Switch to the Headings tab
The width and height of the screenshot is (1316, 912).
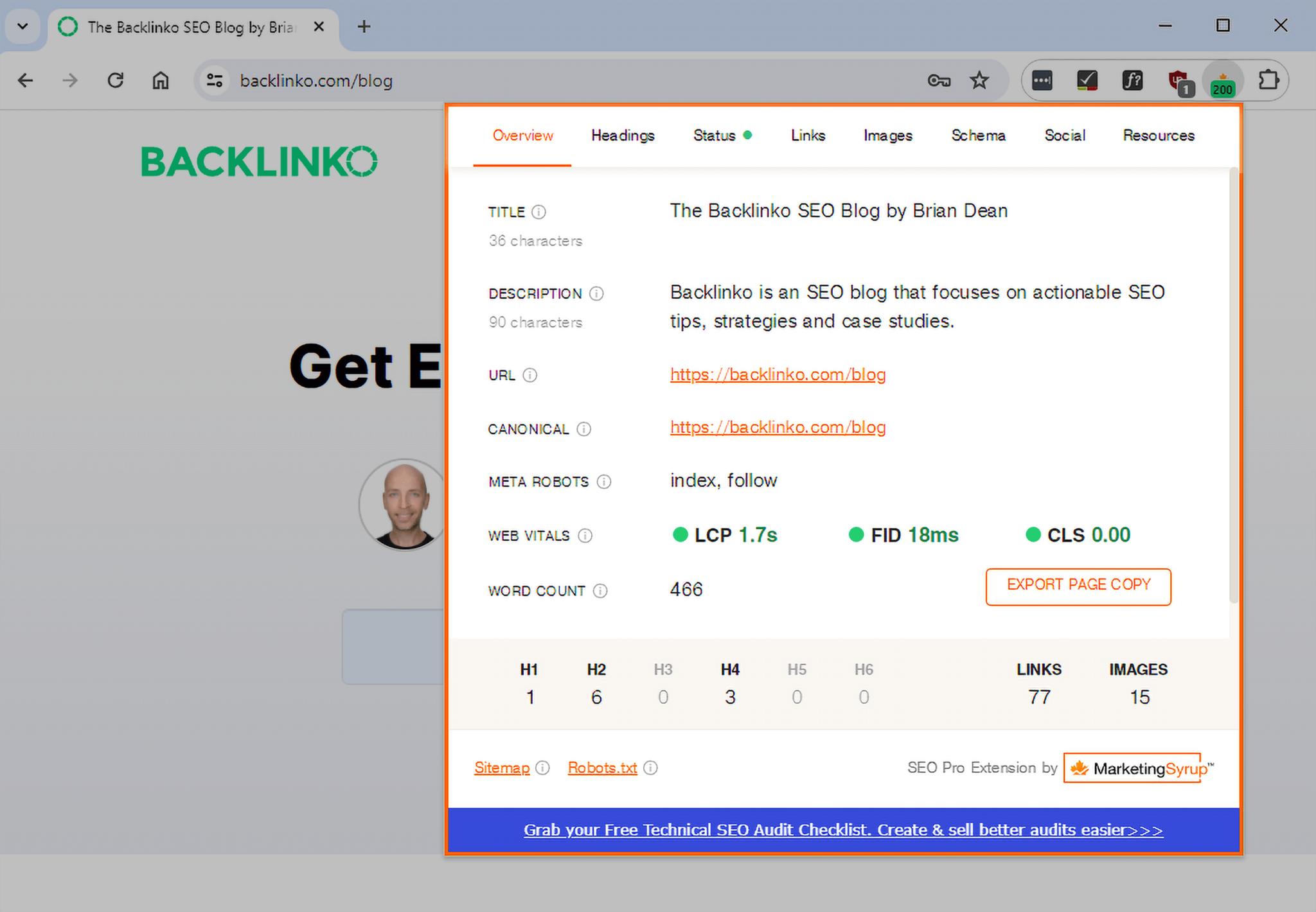point(623,135)
